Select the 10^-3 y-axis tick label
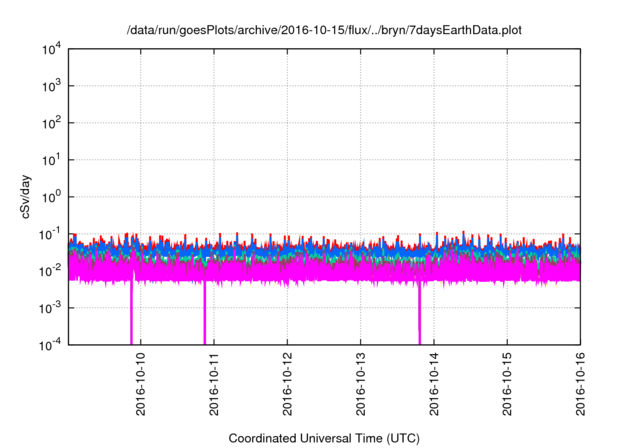The width and height of the screenshot is (640, 448). tap(51, 308)
